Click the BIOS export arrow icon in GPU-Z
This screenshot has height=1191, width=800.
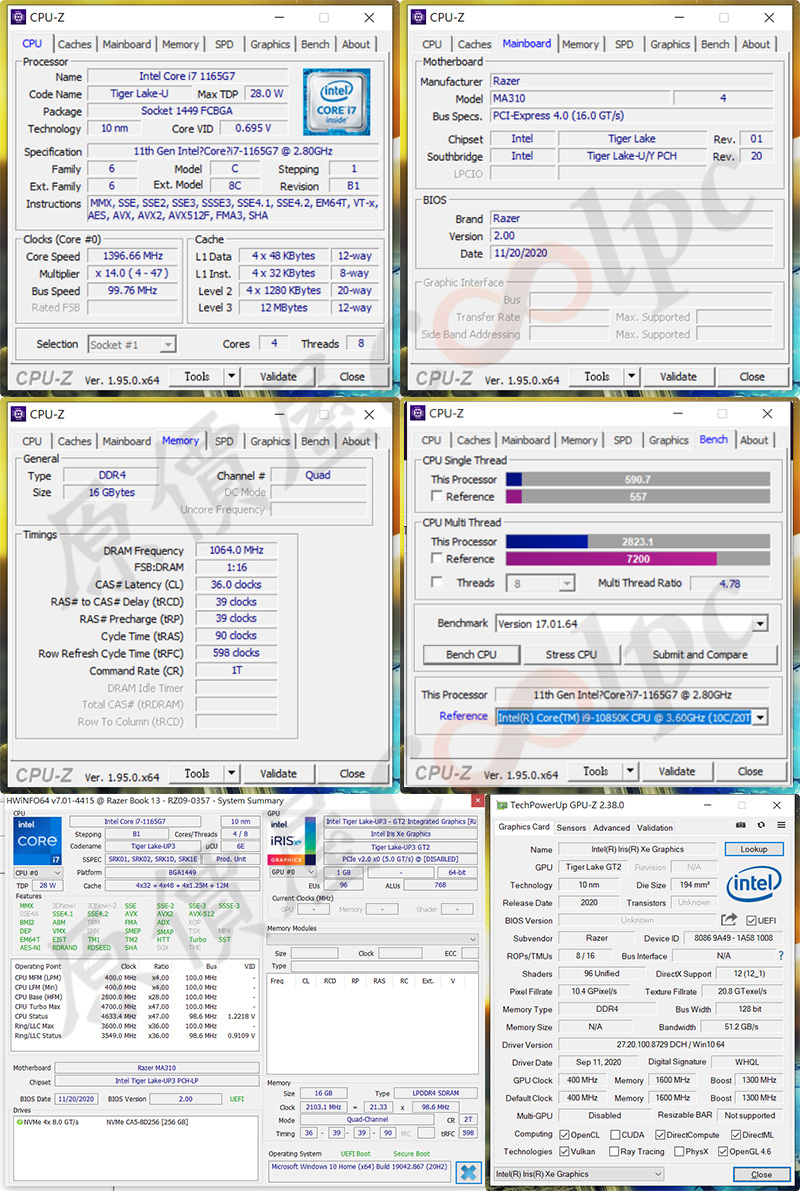729,921
